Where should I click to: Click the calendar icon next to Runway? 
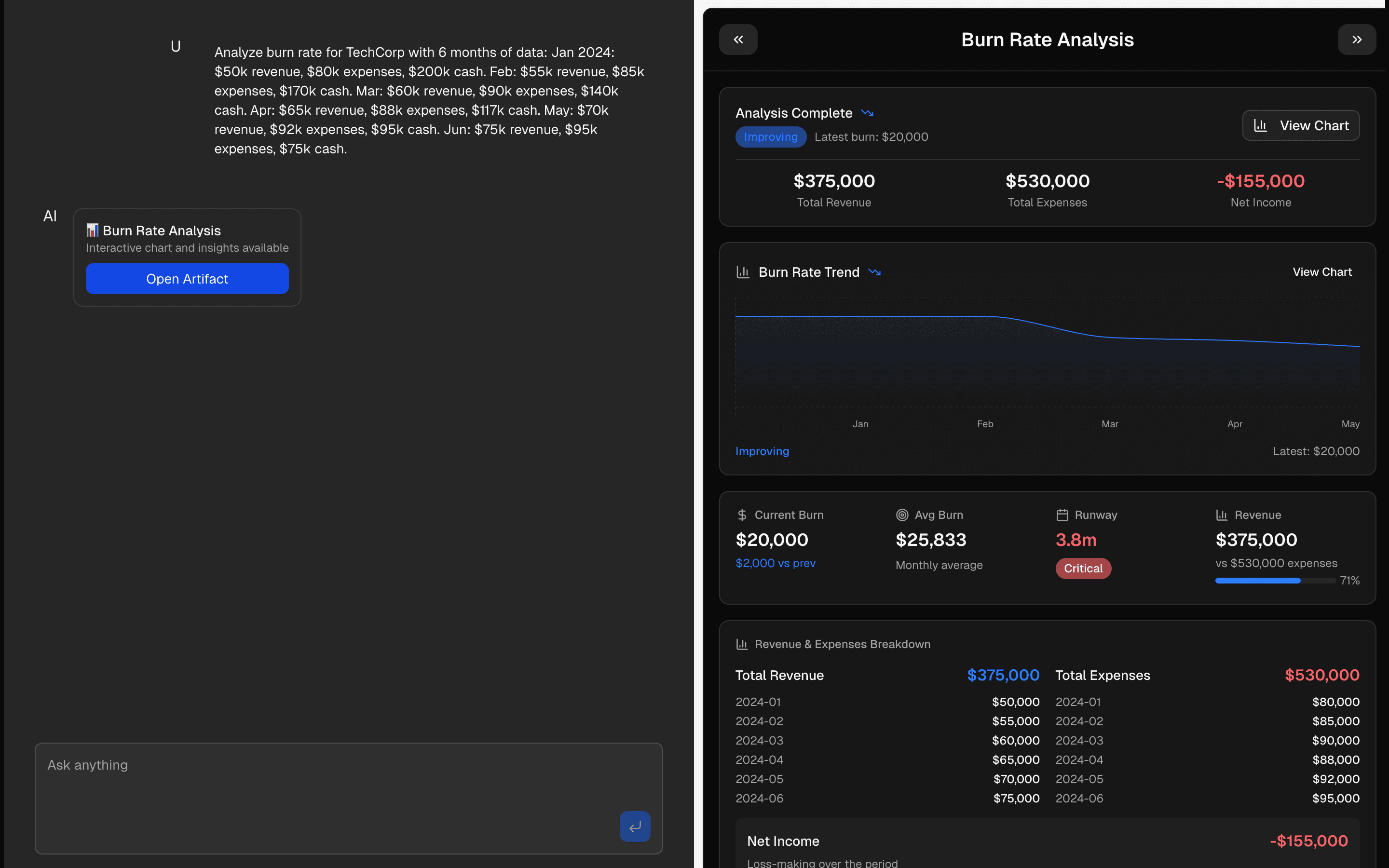1062,515
